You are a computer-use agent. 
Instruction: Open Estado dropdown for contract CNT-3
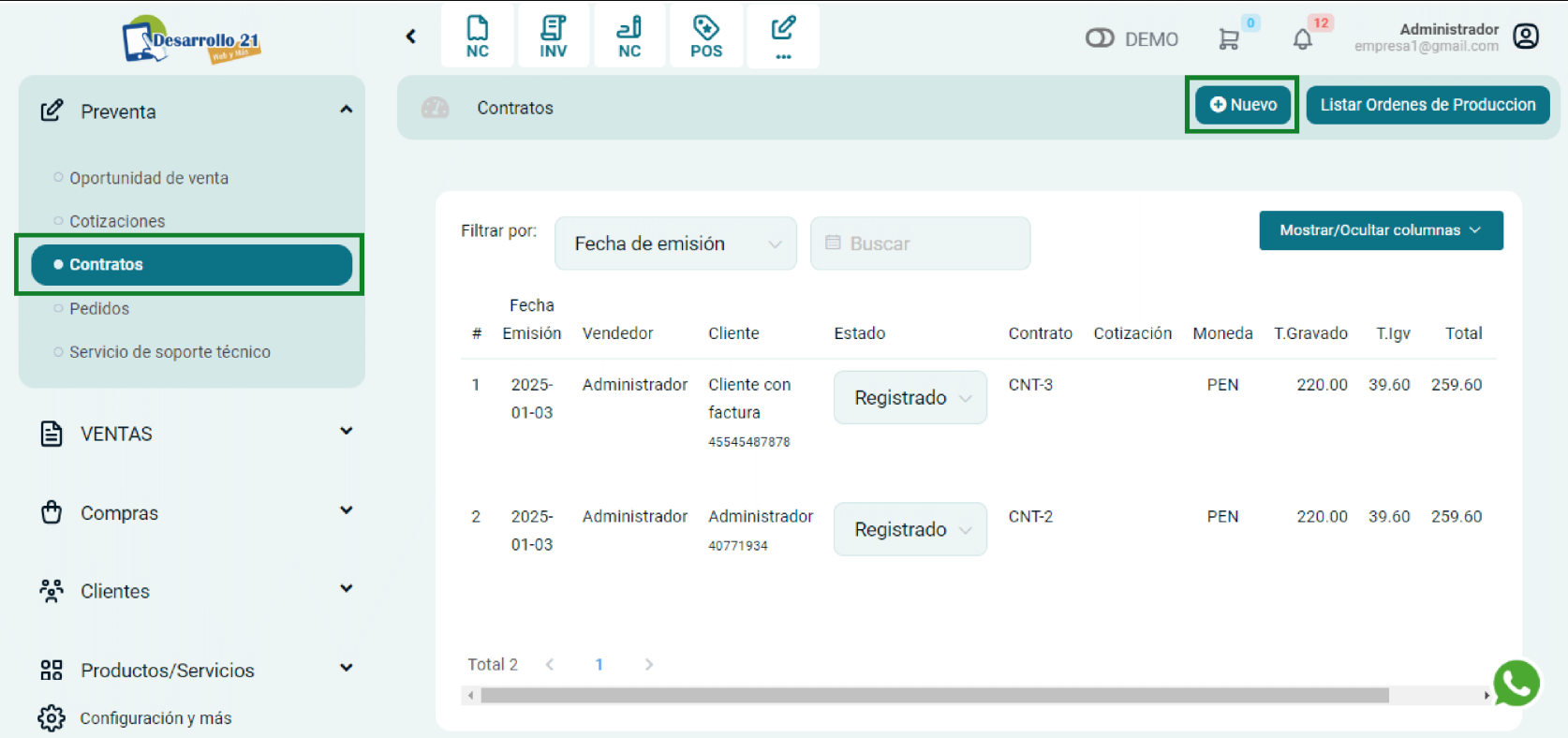point(910,398)
